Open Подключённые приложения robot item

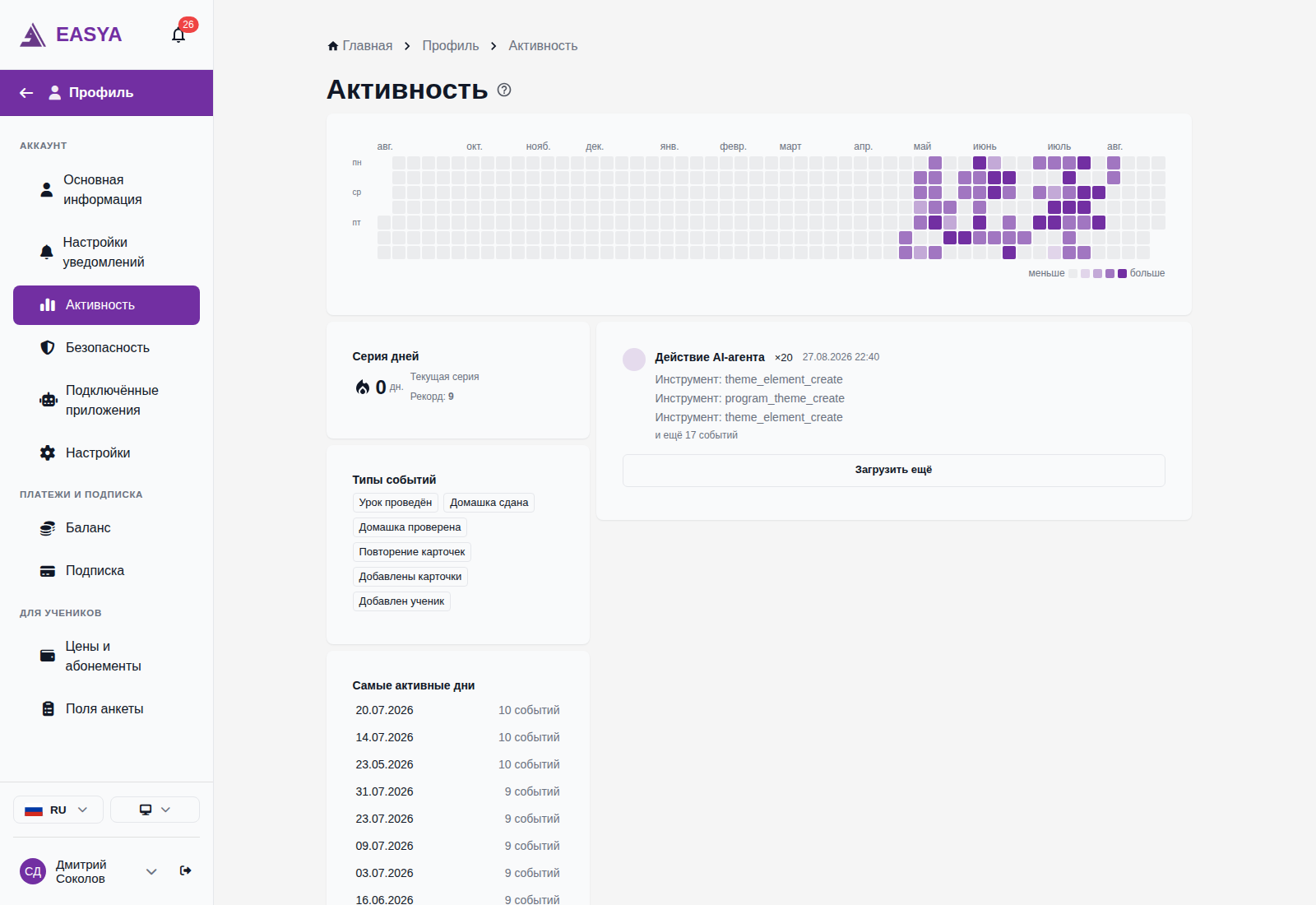tap(106, 401)
